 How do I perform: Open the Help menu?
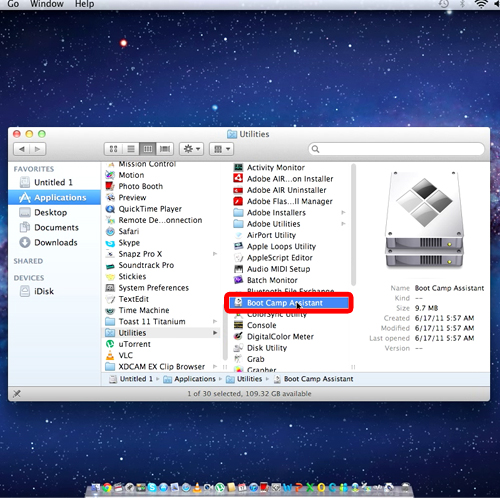point(84,4)
